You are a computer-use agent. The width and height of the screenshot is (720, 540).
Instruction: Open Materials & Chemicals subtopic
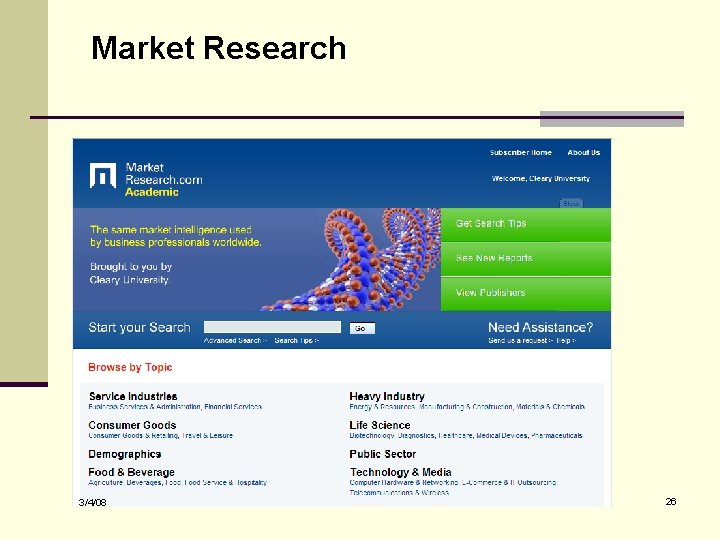coord(551,407)
